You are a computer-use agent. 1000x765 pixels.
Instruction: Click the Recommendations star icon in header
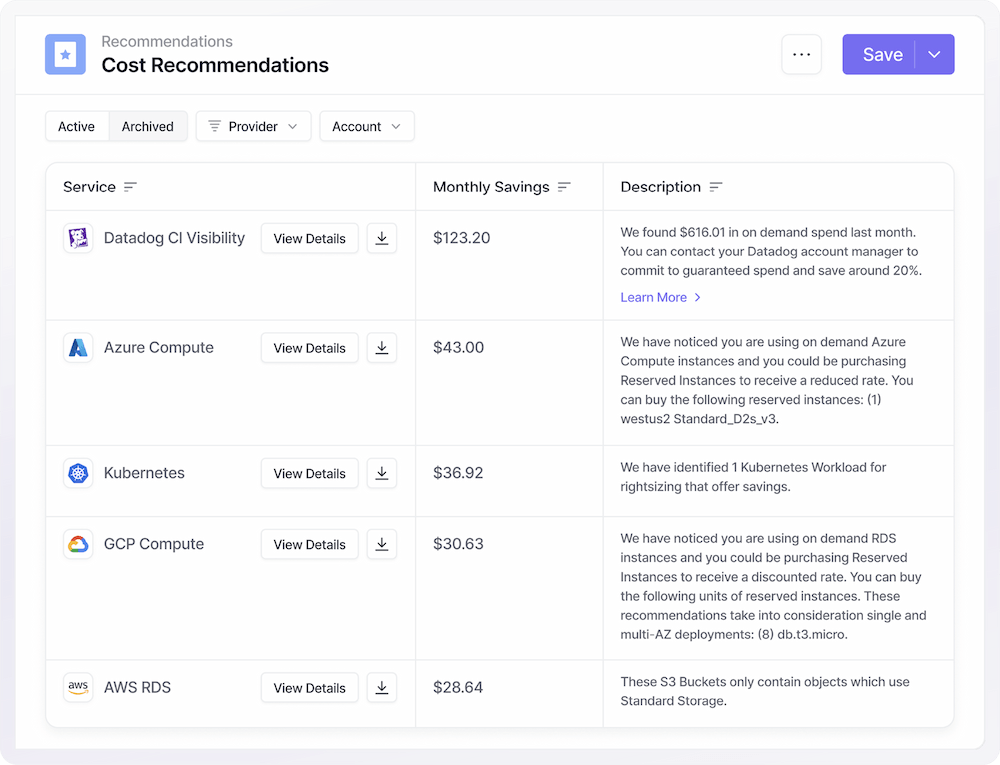pyautogui.click(x=65, y=55)
